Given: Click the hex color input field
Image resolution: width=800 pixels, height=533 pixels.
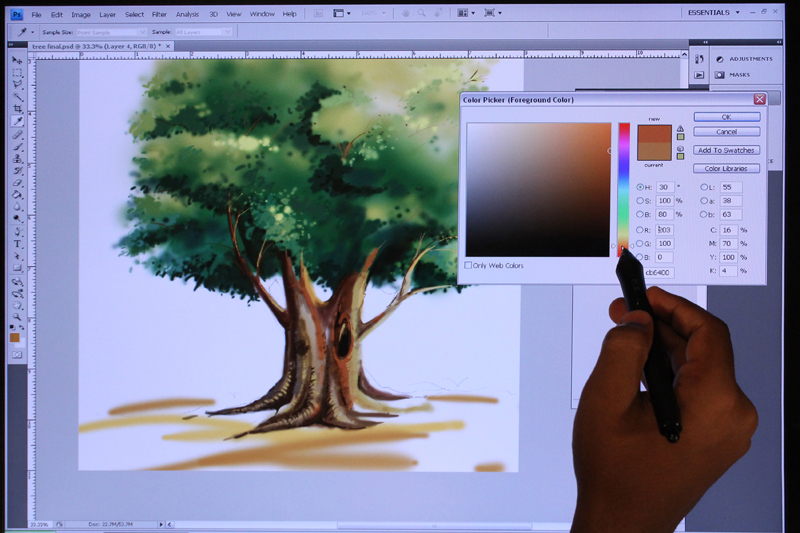Looking at the screenshot, I should [x=659, y=272].
